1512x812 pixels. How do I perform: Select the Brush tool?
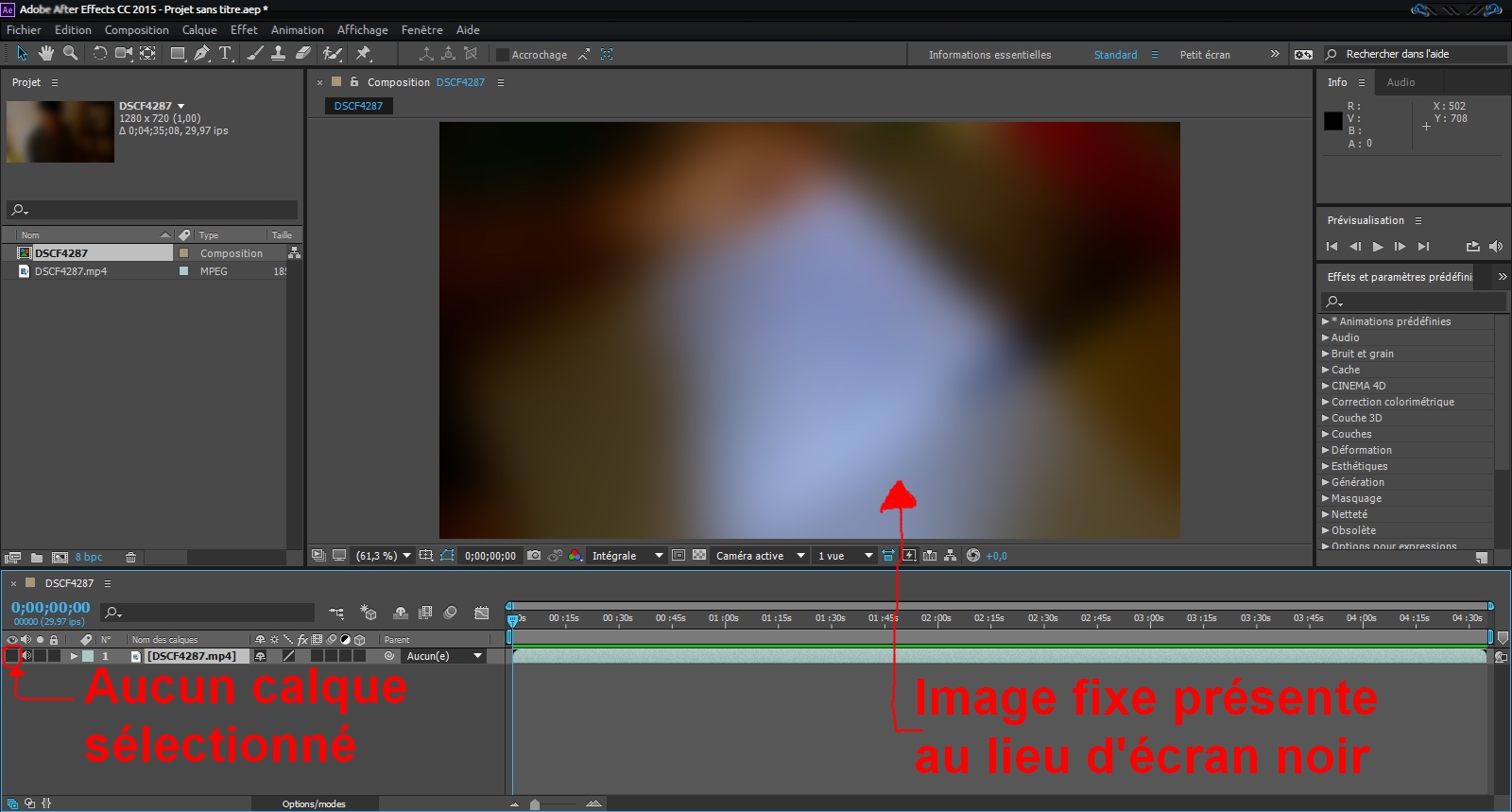point(255,54)
